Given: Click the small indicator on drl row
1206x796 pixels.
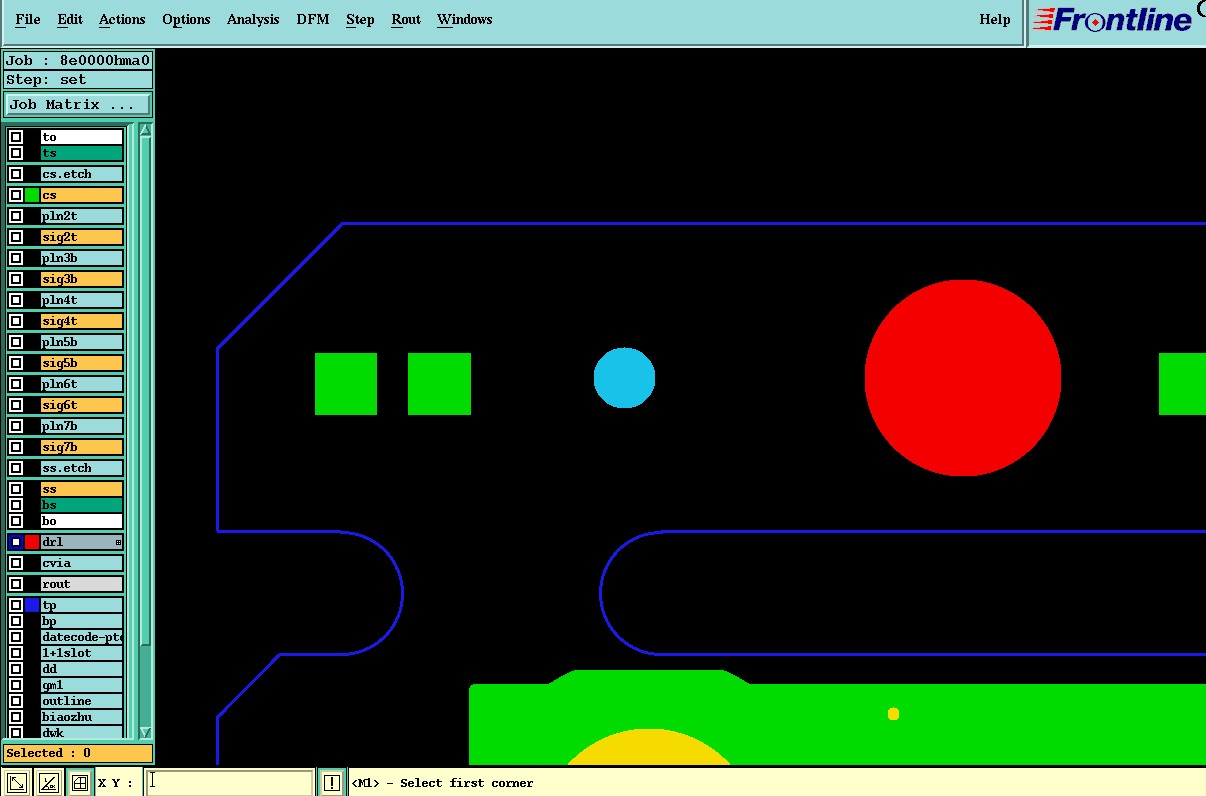Looking at the screenshot, I should 118,542.
